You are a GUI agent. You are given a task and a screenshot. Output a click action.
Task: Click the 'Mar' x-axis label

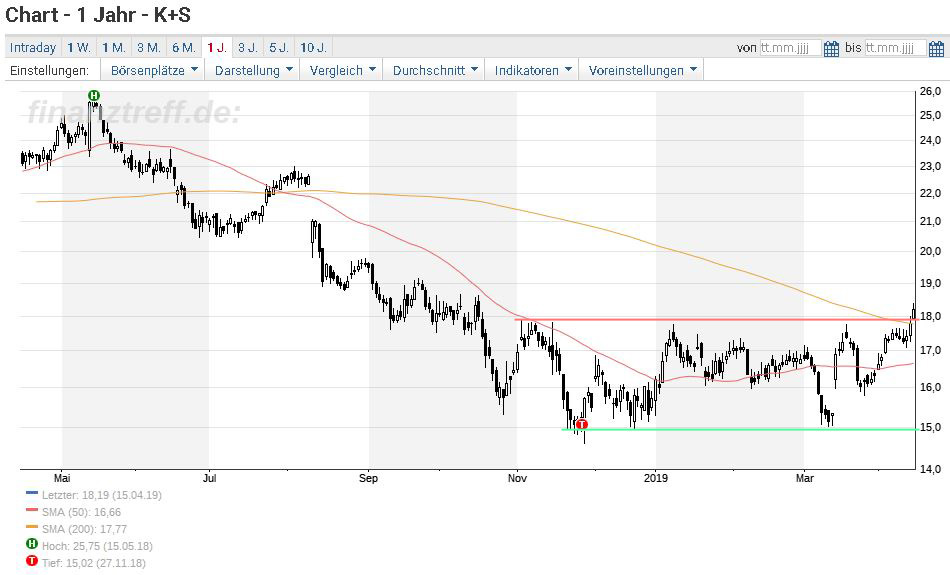(805, 478)
